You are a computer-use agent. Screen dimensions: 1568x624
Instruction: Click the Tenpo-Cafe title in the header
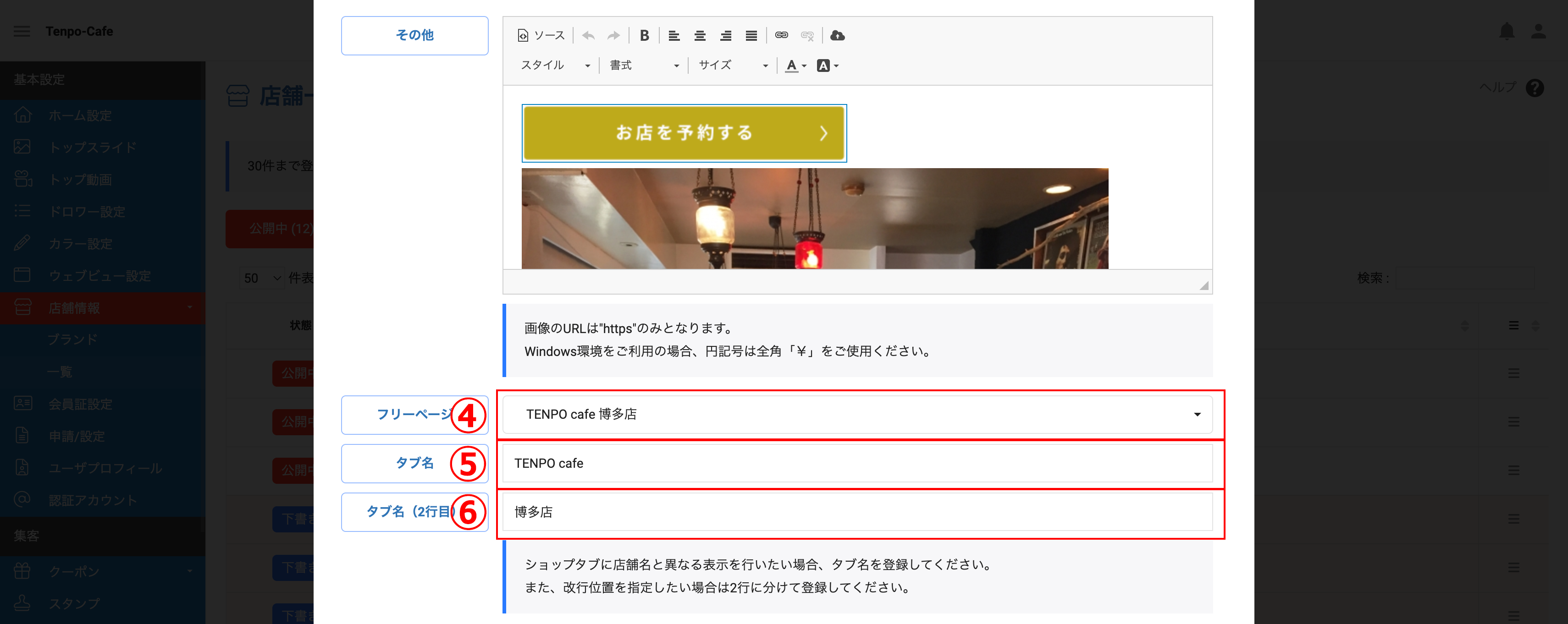pos(79,31)
